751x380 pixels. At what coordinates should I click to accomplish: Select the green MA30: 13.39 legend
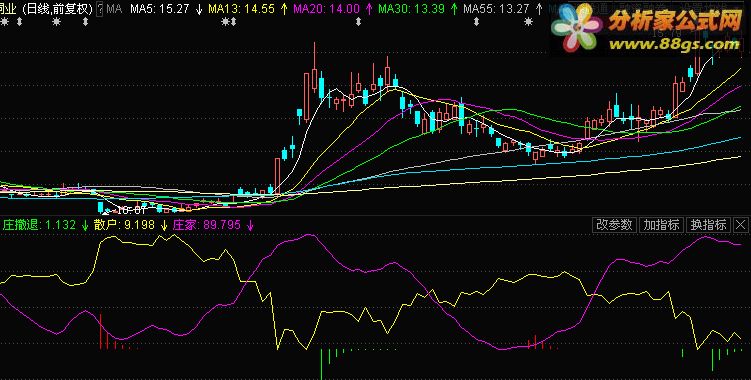pos(411,9)
